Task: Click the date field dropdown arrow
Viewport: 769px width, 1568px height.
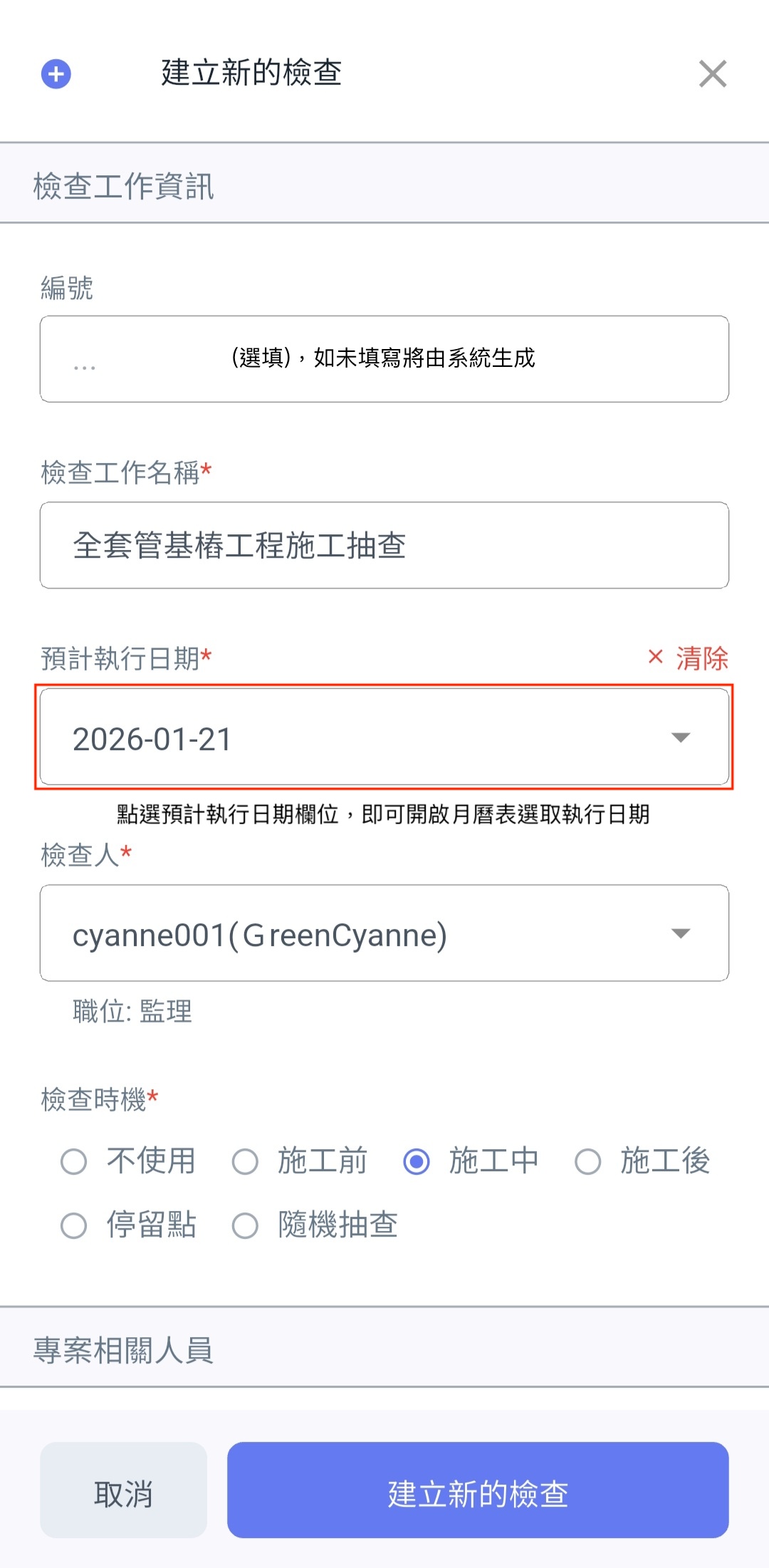Action: pos(681,738)
